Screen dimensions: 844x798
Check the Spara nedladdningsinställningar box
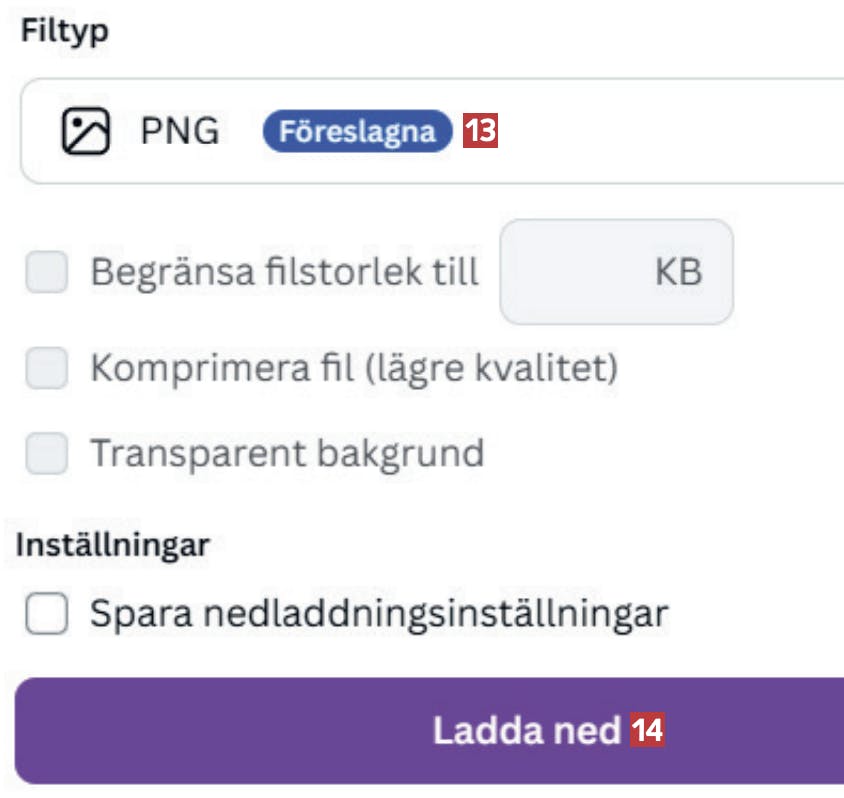(47, 613)
